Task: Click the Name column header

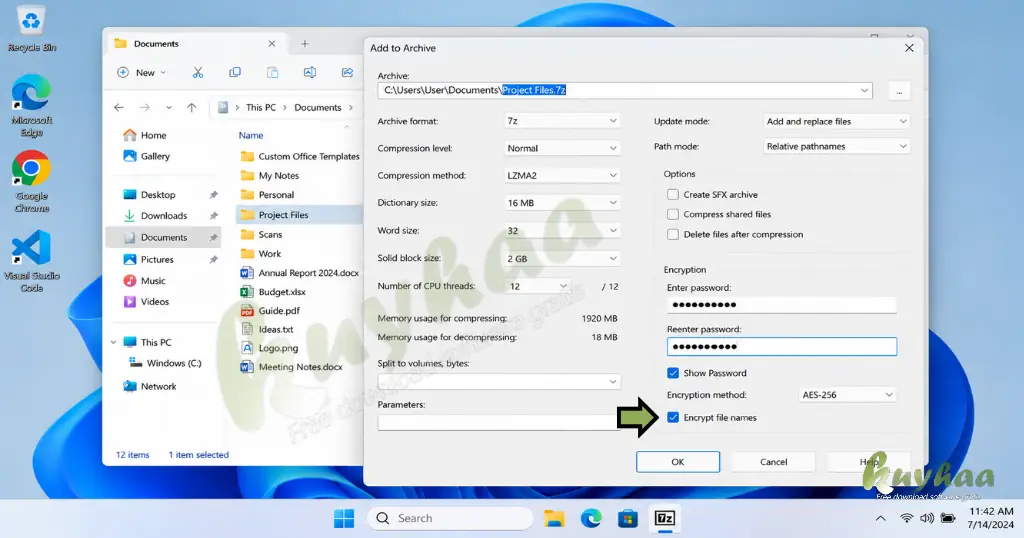Action: tap(251, 135)
